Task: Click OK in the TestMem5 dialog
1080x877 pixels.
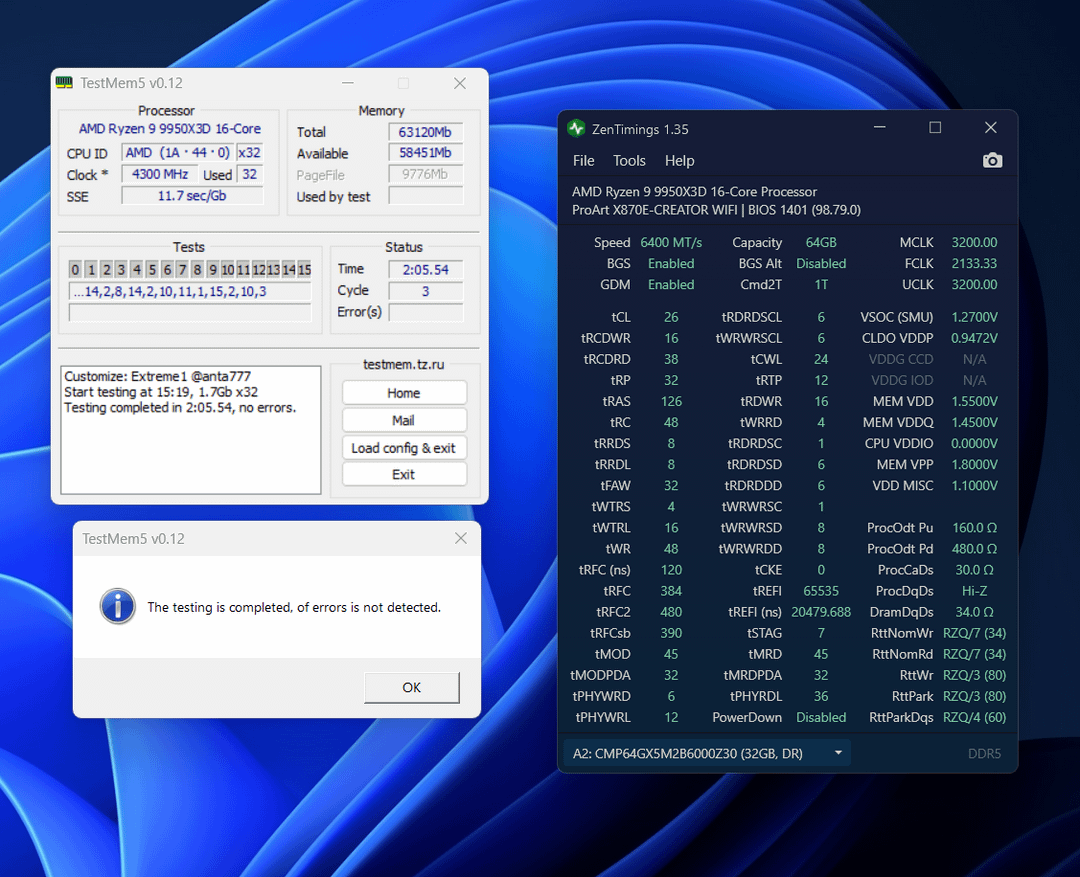Action: point(411,688)
